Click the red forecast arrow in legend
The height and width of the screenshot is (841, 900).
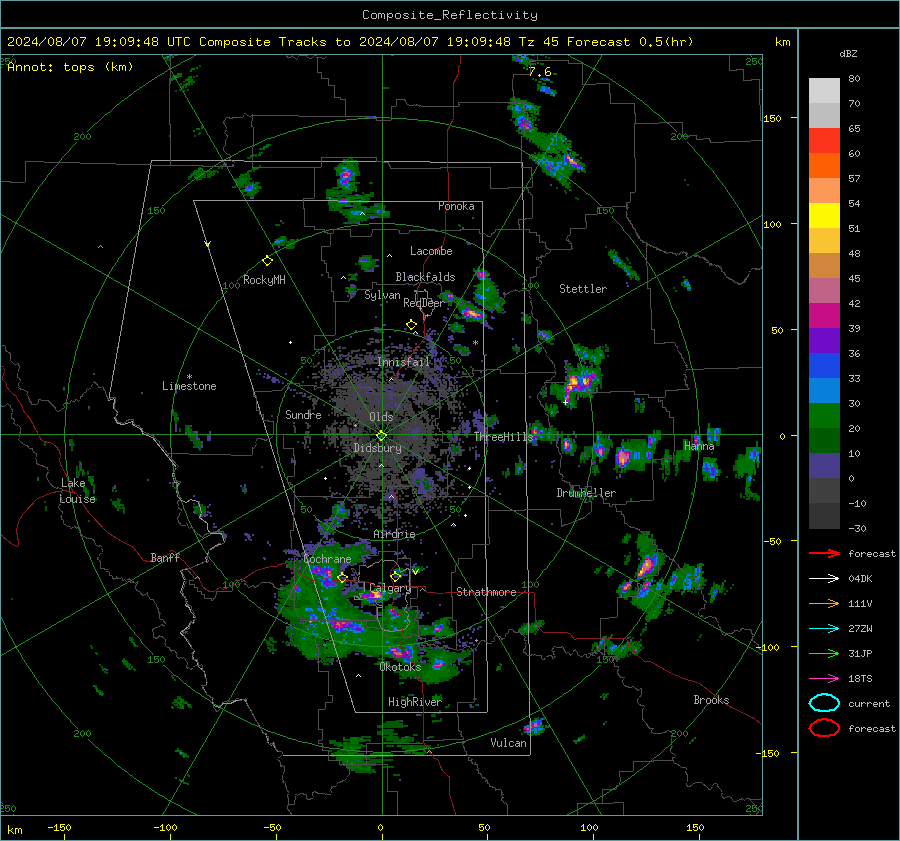click(x=824, y=553)
